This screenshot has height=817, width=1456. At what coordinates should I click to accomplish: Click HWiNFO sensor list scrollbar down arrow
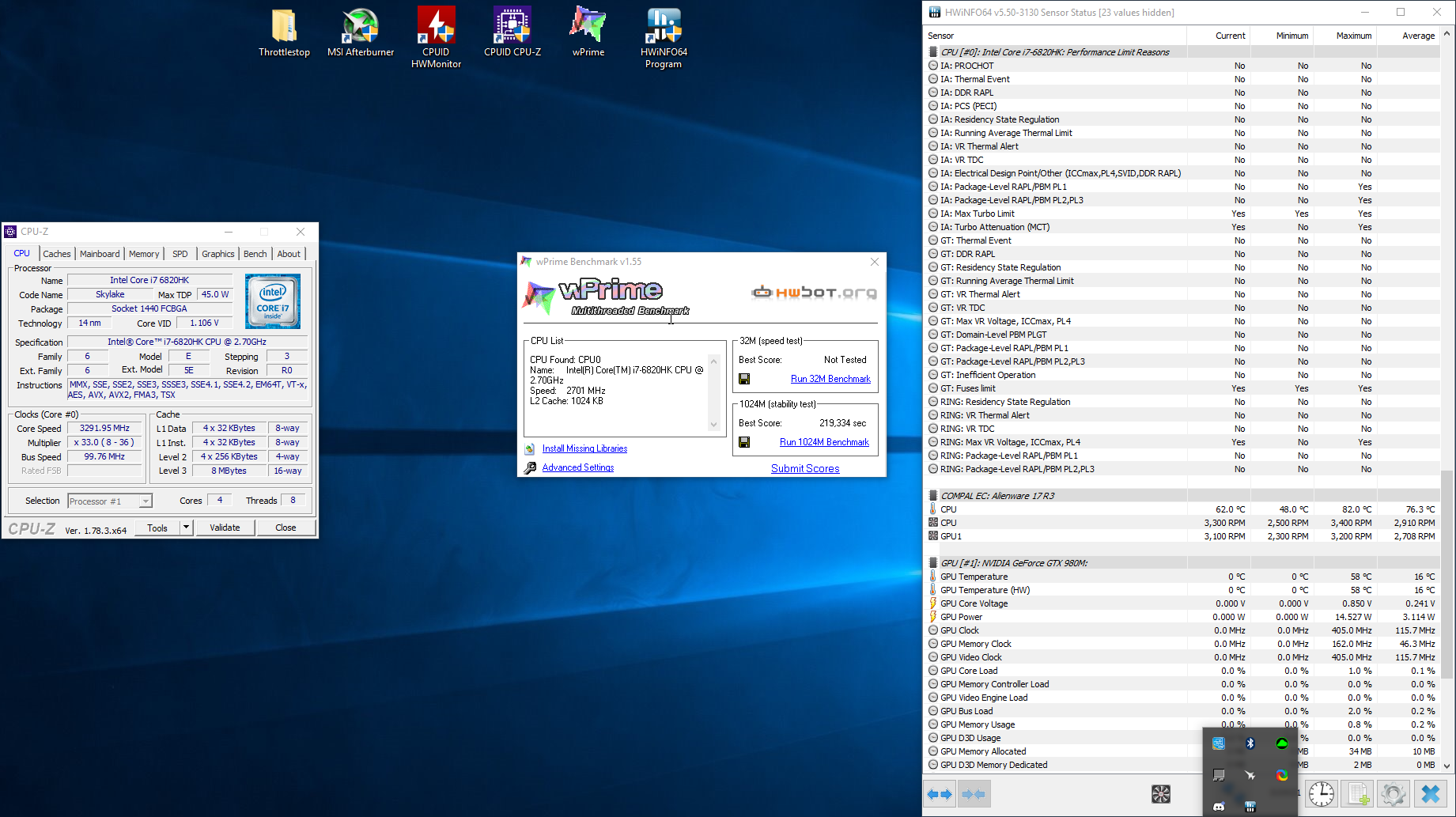click(1447, 766)
